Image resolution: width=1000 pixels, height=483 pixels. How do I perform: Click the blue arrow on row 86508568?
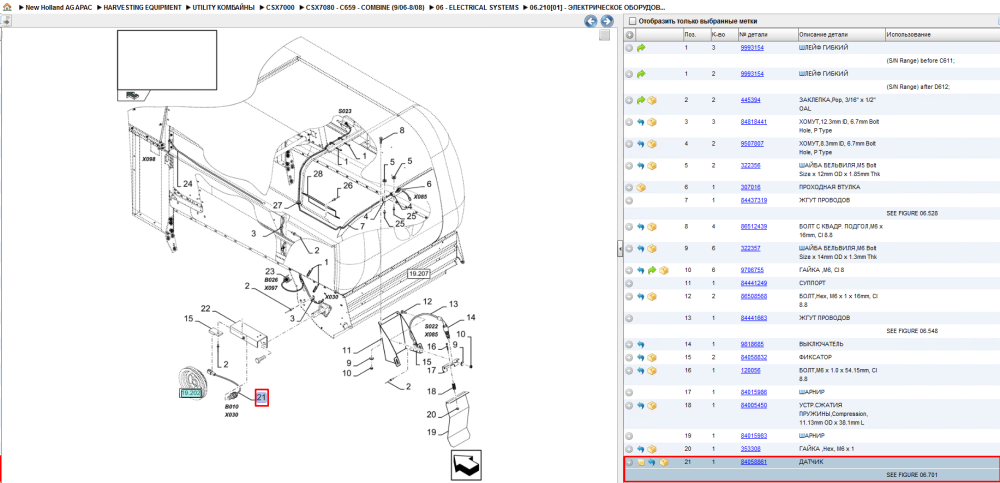coord(641,296)
